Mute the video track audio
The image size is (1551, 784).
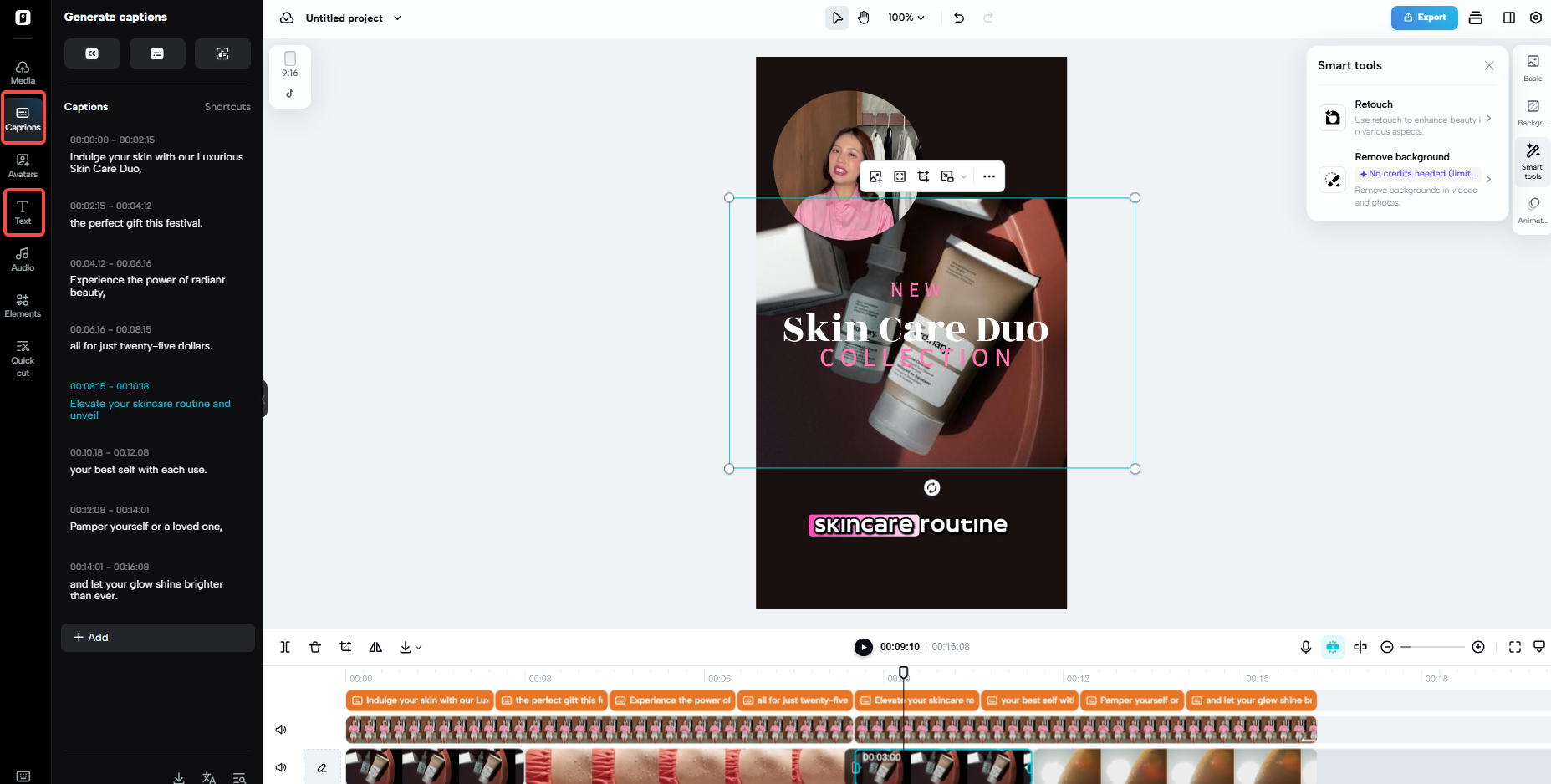(281, 767)
